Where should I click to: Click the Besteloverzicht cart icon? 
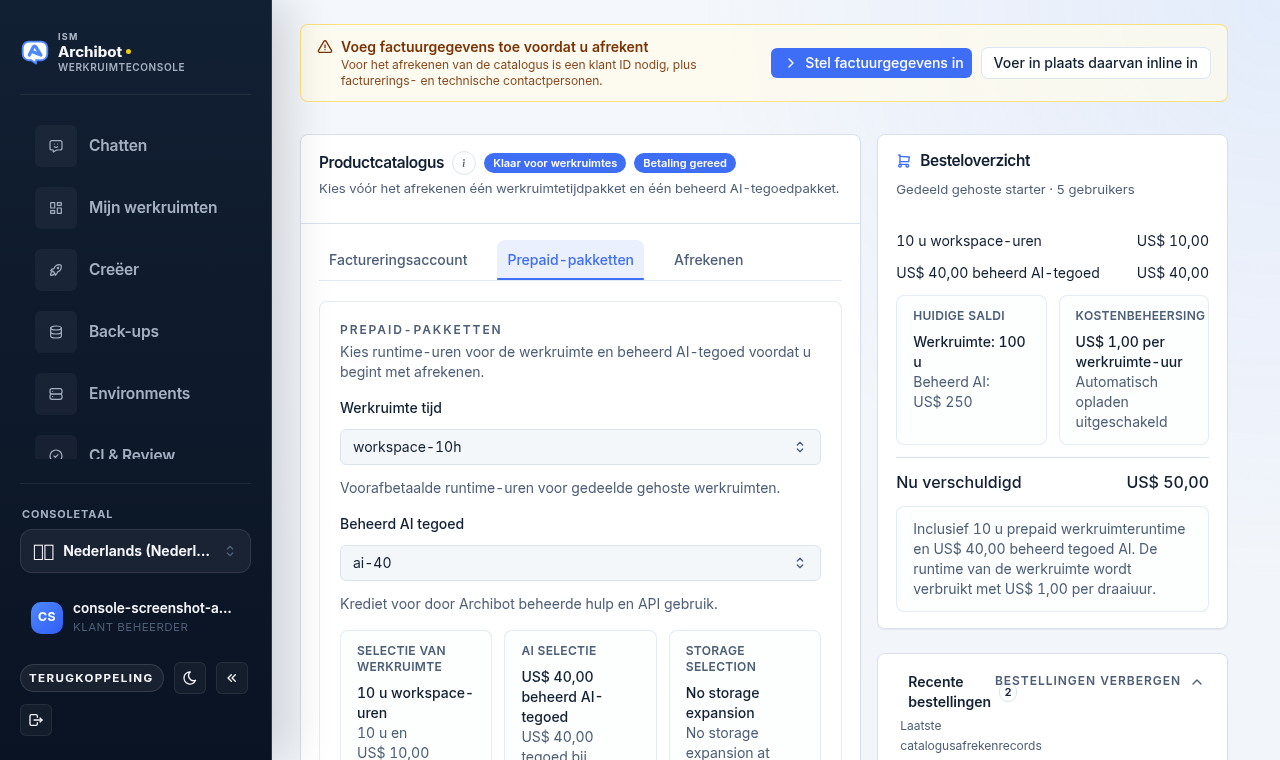[904, 161]
